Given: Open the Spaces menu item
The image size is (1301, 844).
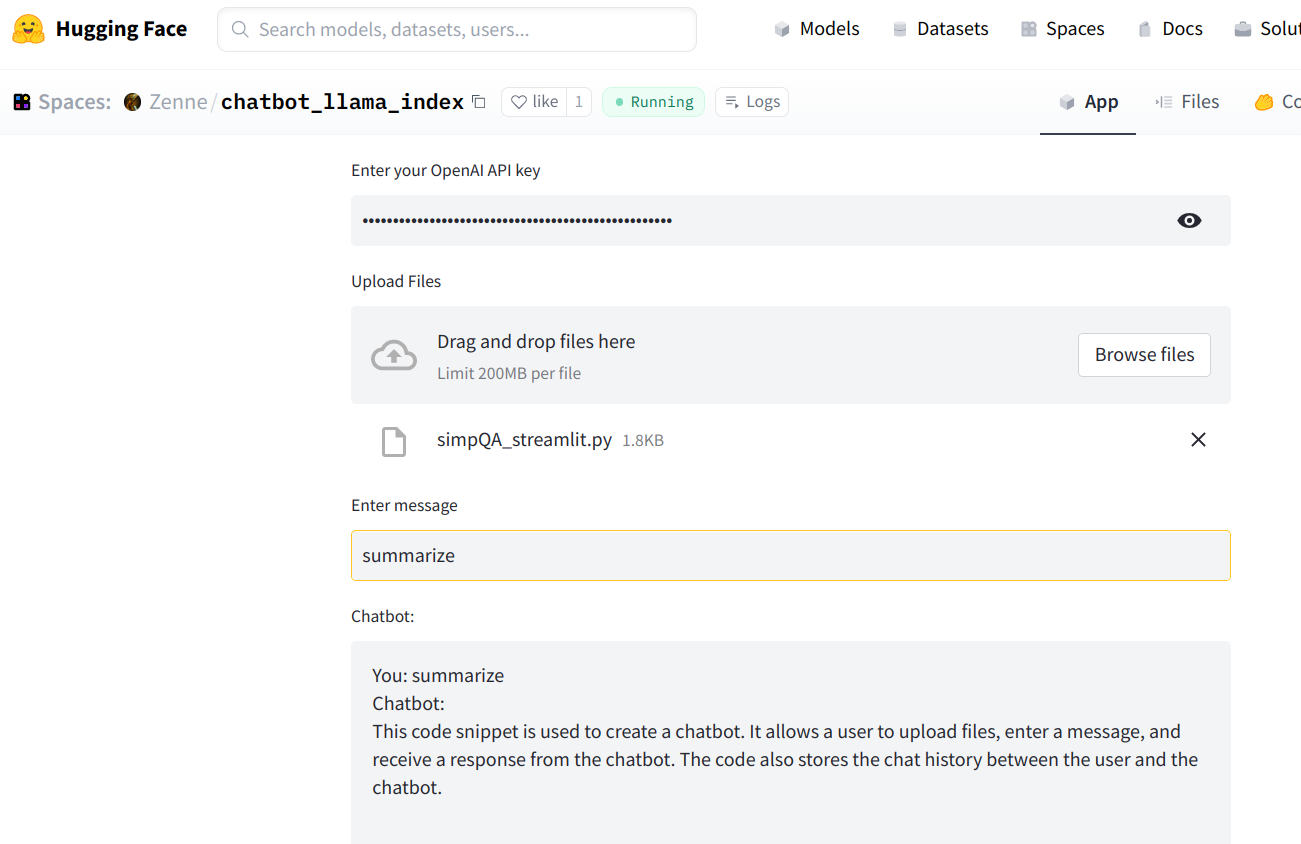Looking at the screenshot, I should coord(1062,29).
